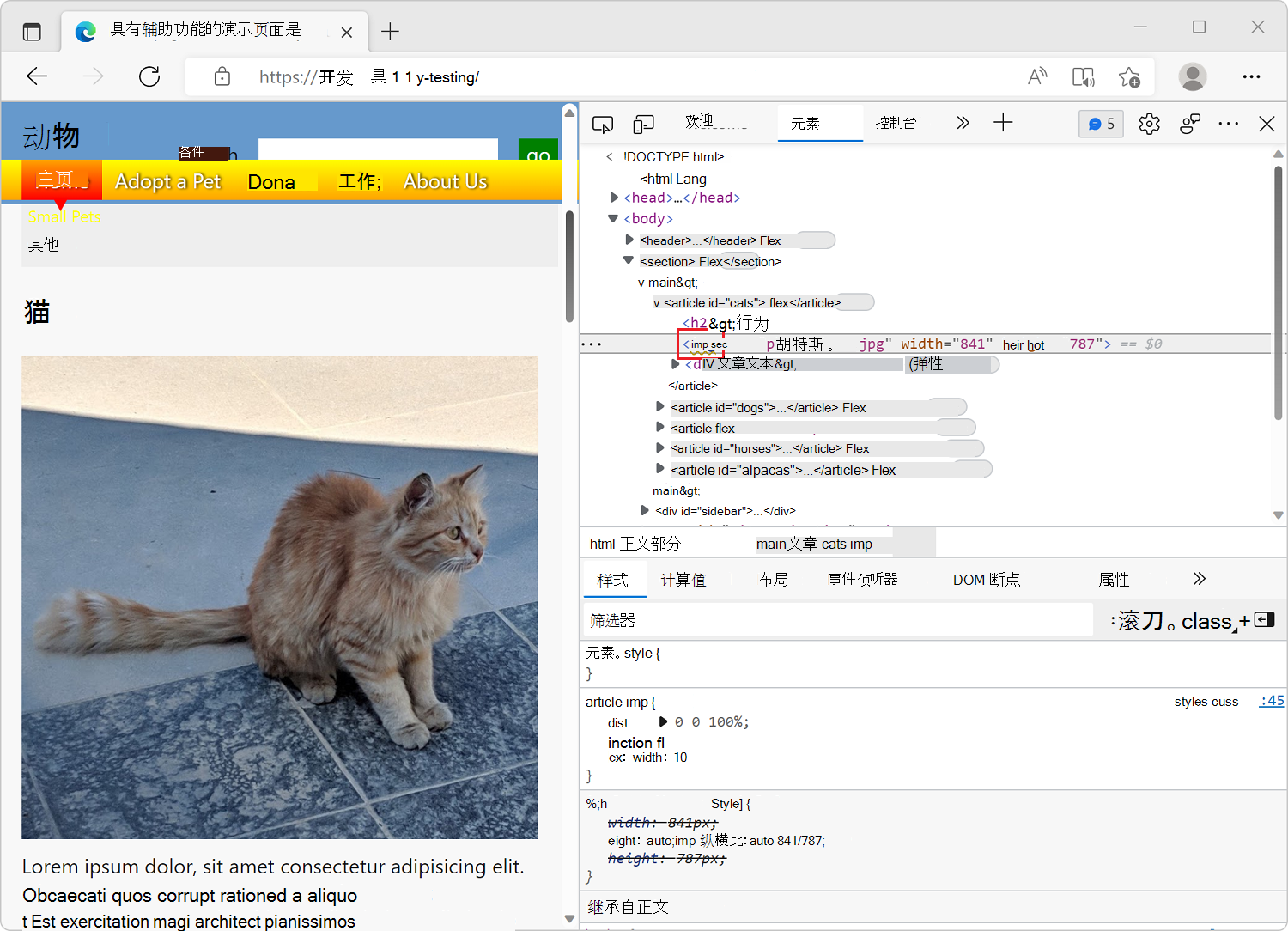Expand the flex shorthand value triangle

(x=663, y=721)
